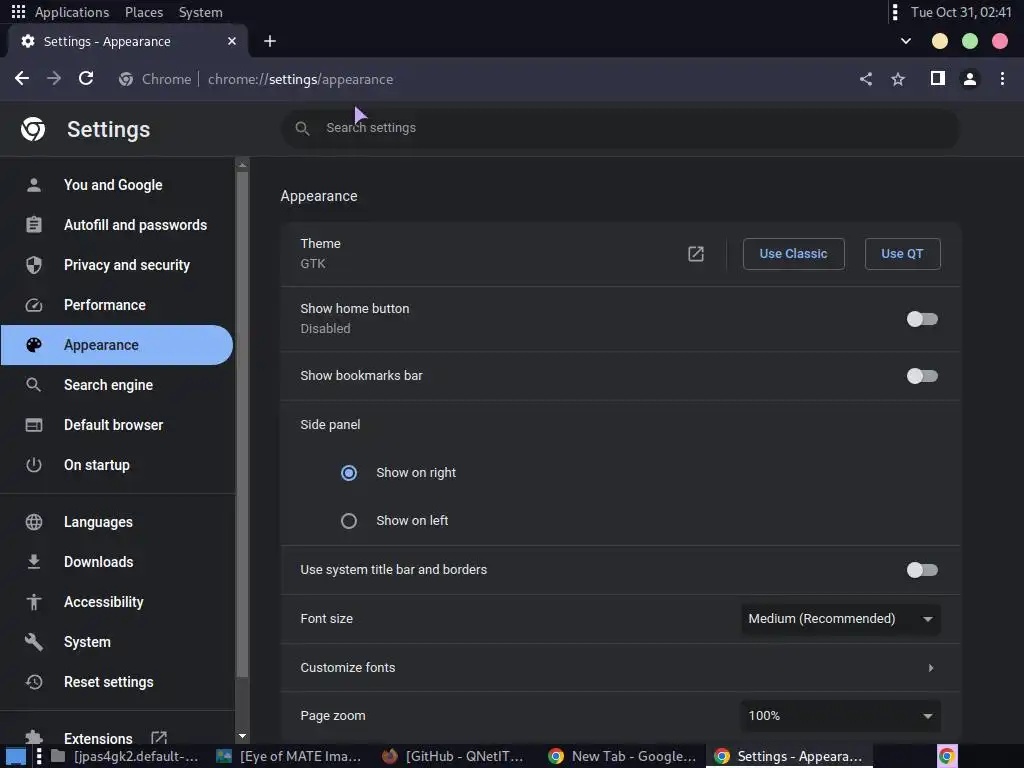1024x768 pixels.
Task: Share this page via the share icon
Action: 866,79
